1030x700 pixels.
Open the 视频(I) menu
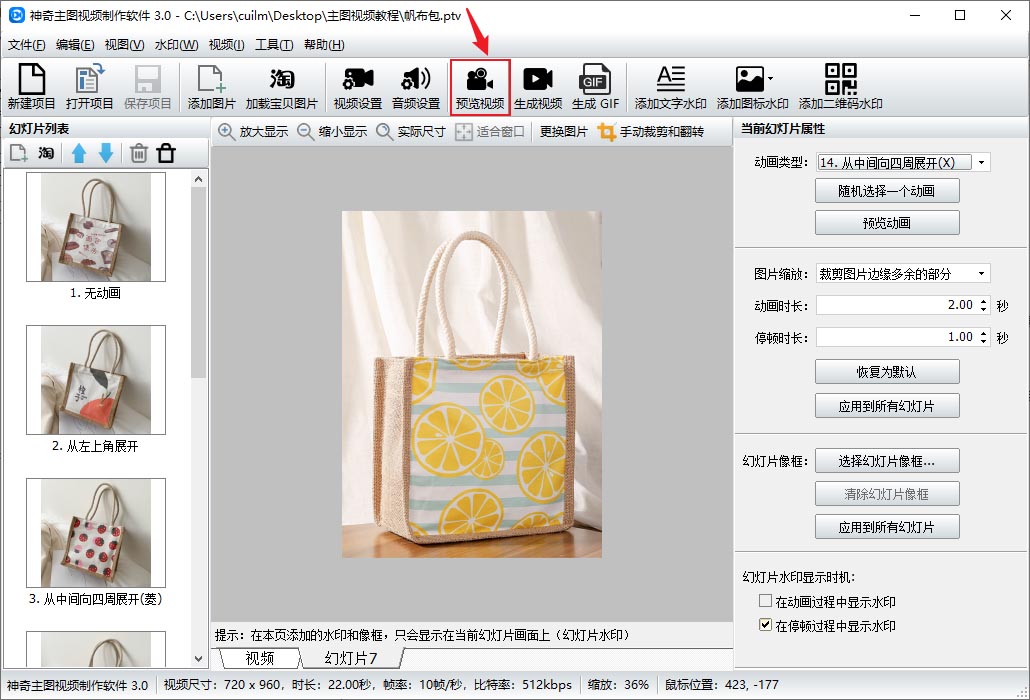coord(227,45)
